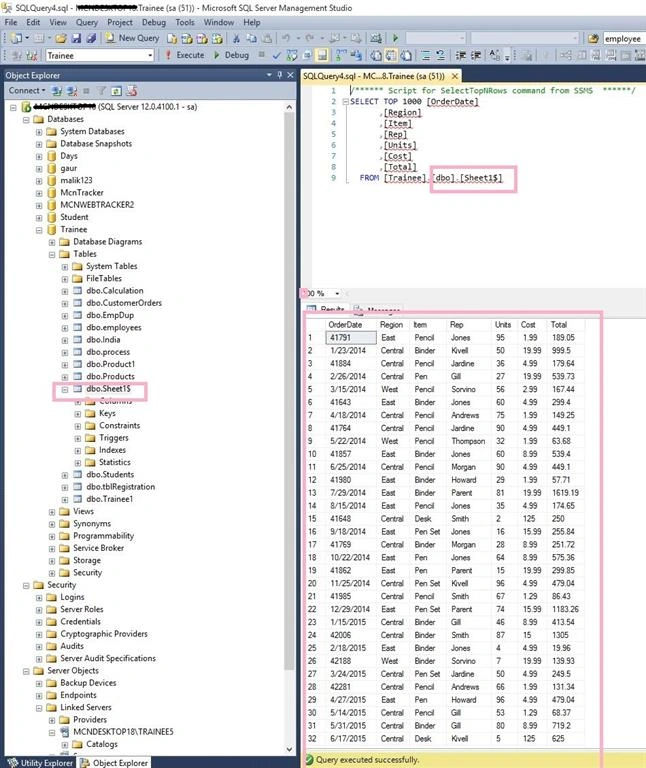Viewport: 646px width, 768px height.
Task: Select the cell containing 41791
Action: click(x=351, y=337)
